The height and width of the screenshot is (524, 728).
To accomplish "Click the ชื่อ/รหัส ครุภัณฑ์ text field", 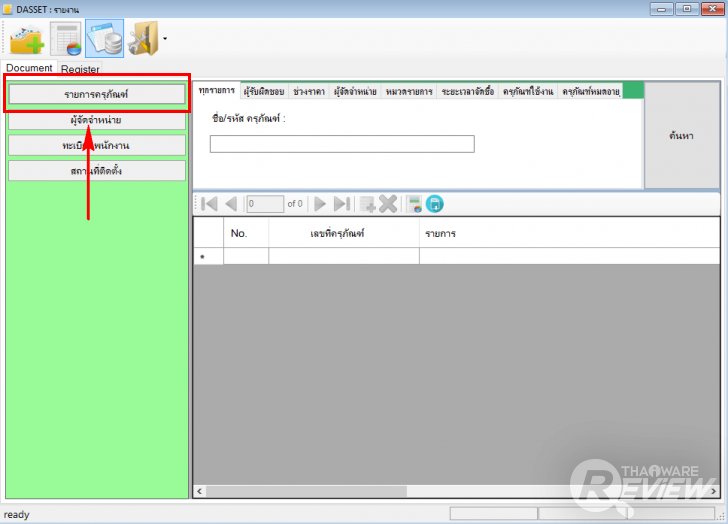I will [342, 144].
